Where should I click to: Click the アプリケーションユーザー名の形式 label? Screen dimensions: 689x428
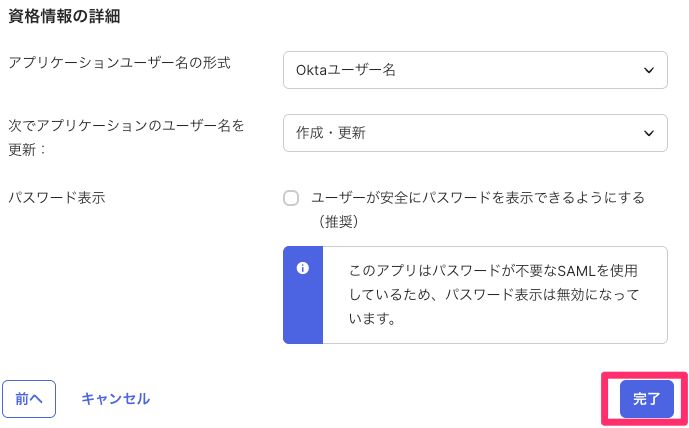(119, 63)
